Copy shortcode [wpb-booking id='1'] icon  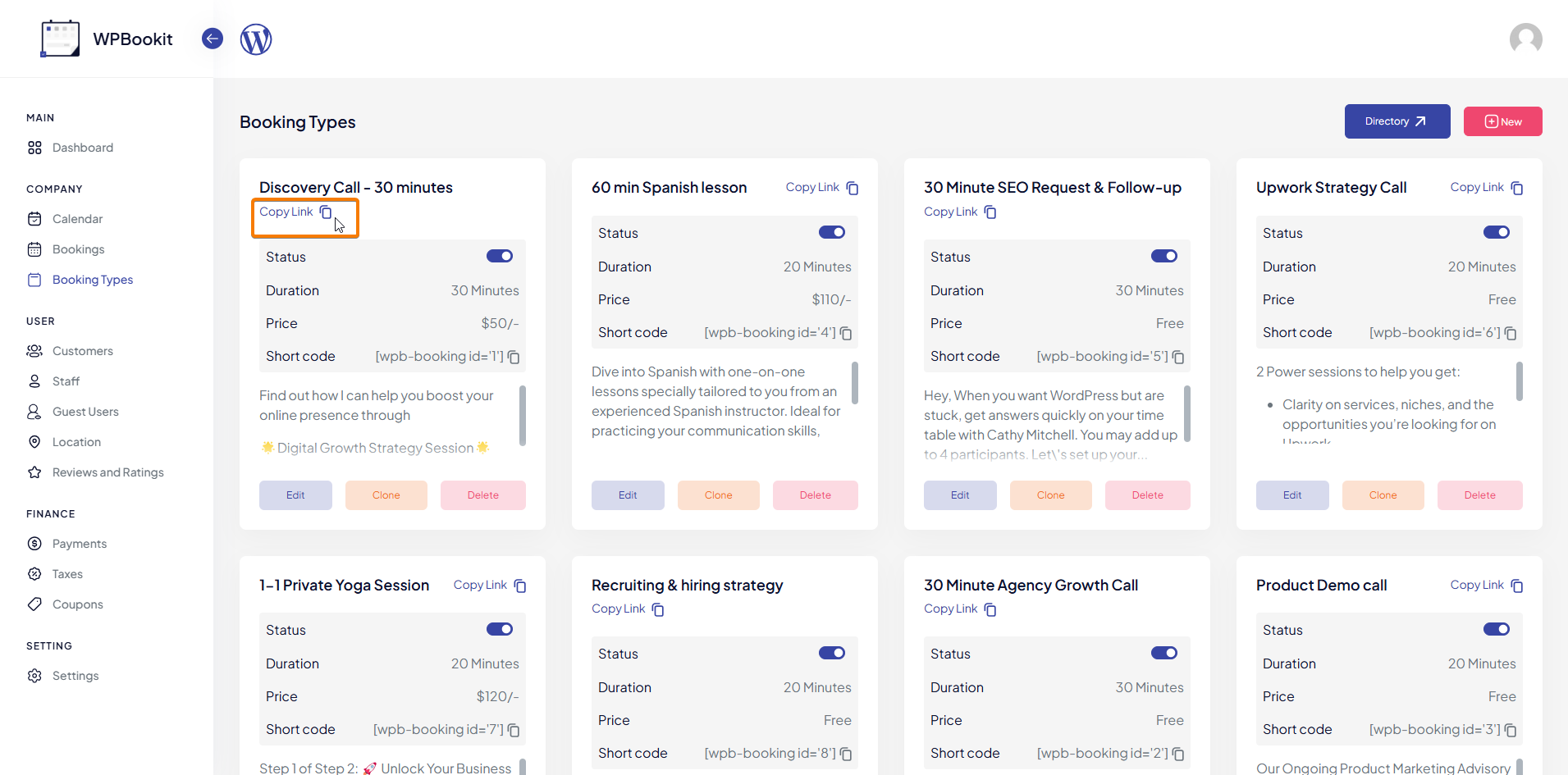click(x=514, y=357)
